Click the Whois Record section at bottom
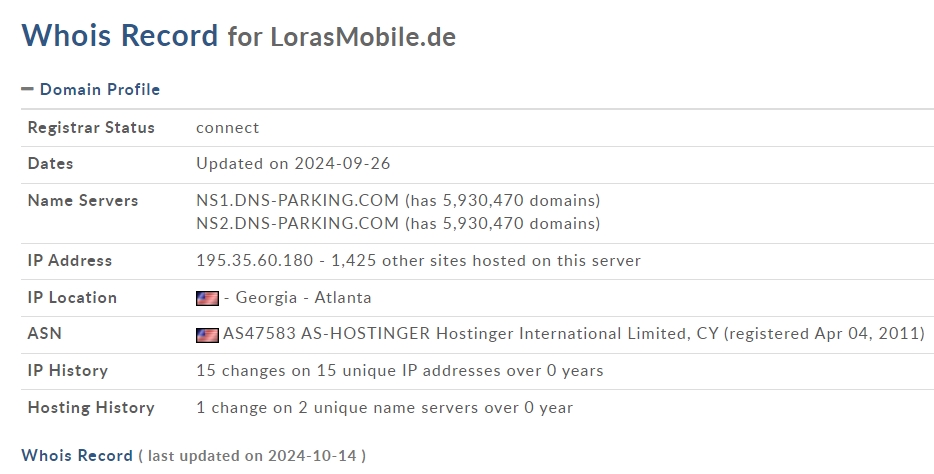The height and width of the screenshot is (474, 934). [77, 456]
